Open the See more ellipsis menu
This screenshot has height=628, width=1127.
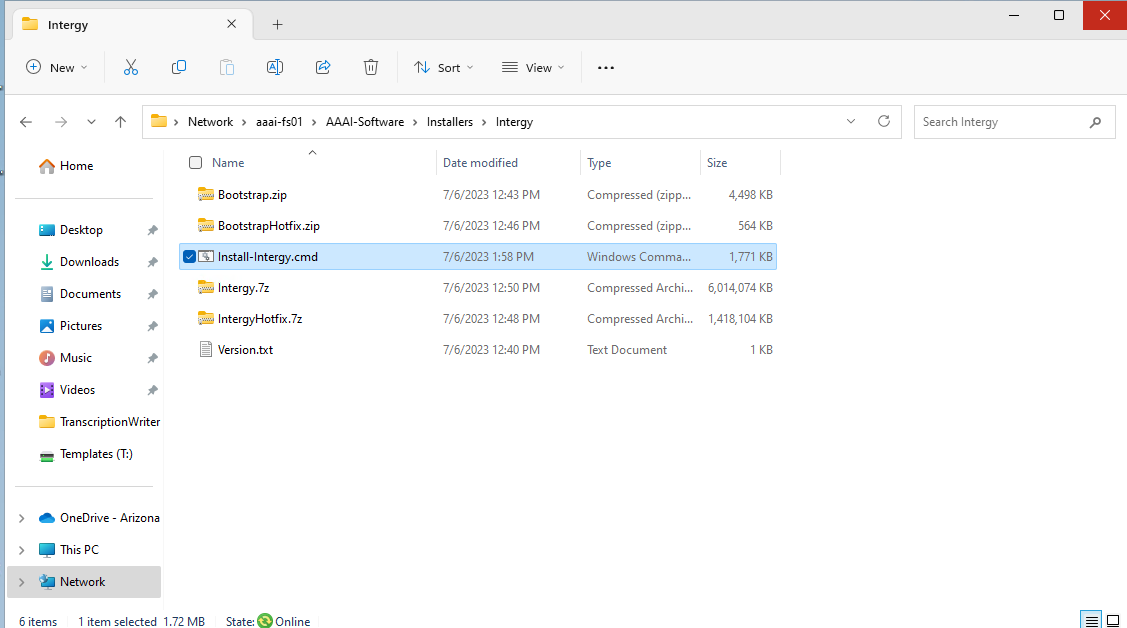coord(606,68)
